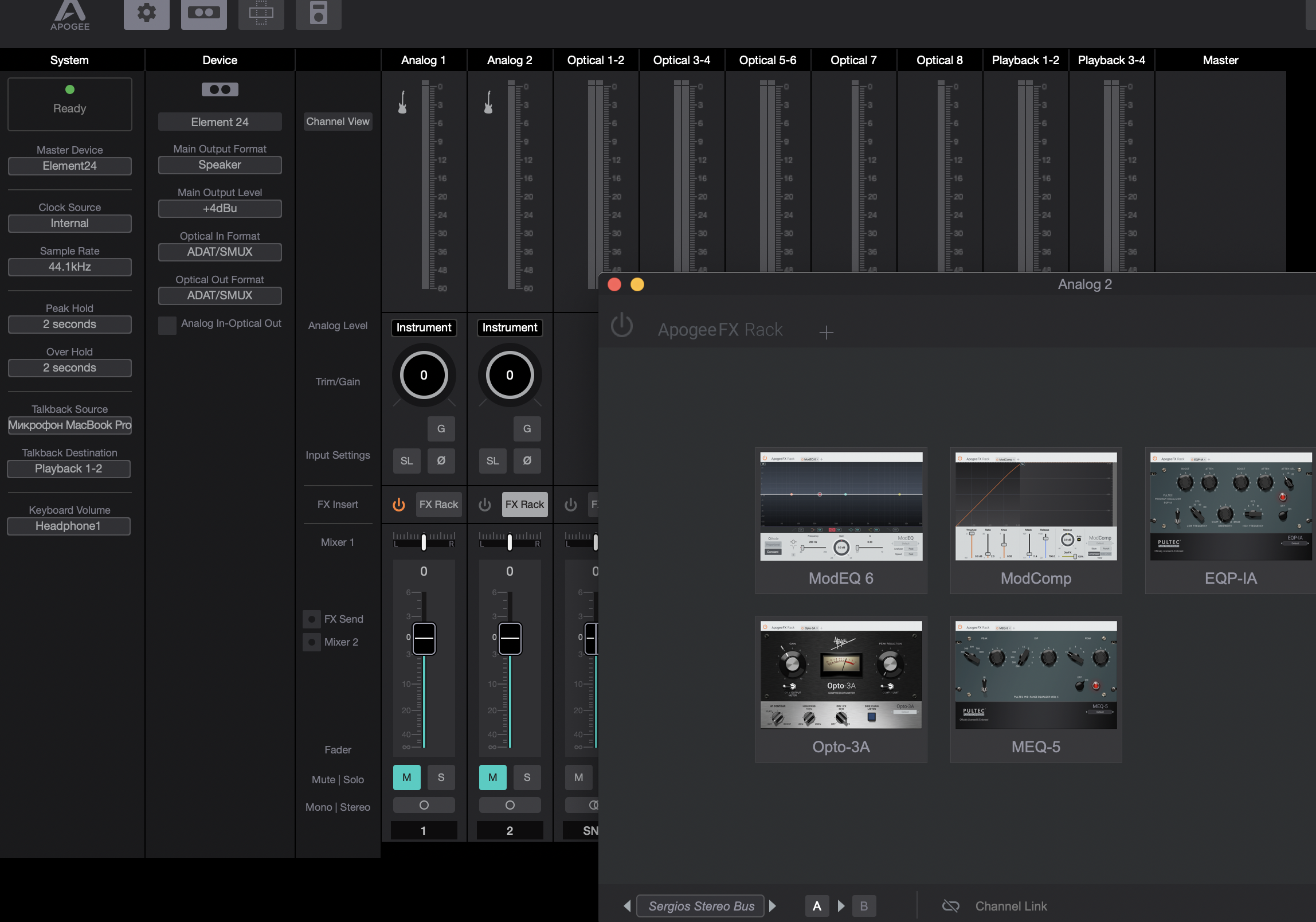Open Keyboard Volume dropdown Headphone1
The width and height of the screenshot is (1316, 922).
click(x=69, y=526)
